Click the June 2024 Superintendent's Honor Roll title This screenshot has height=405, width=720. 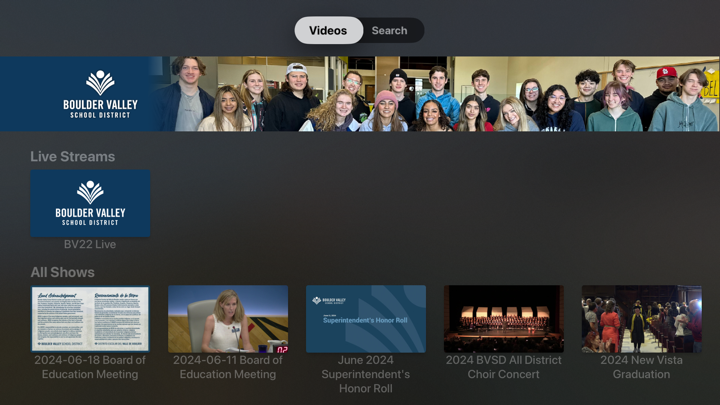366,374
